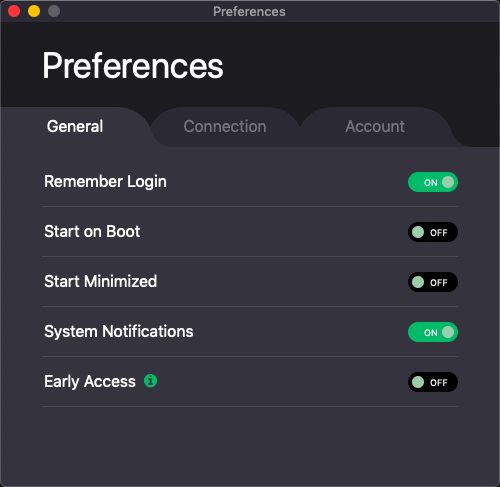
Task: Minimize the window using yellow button
Action: [x=34, y=11]
